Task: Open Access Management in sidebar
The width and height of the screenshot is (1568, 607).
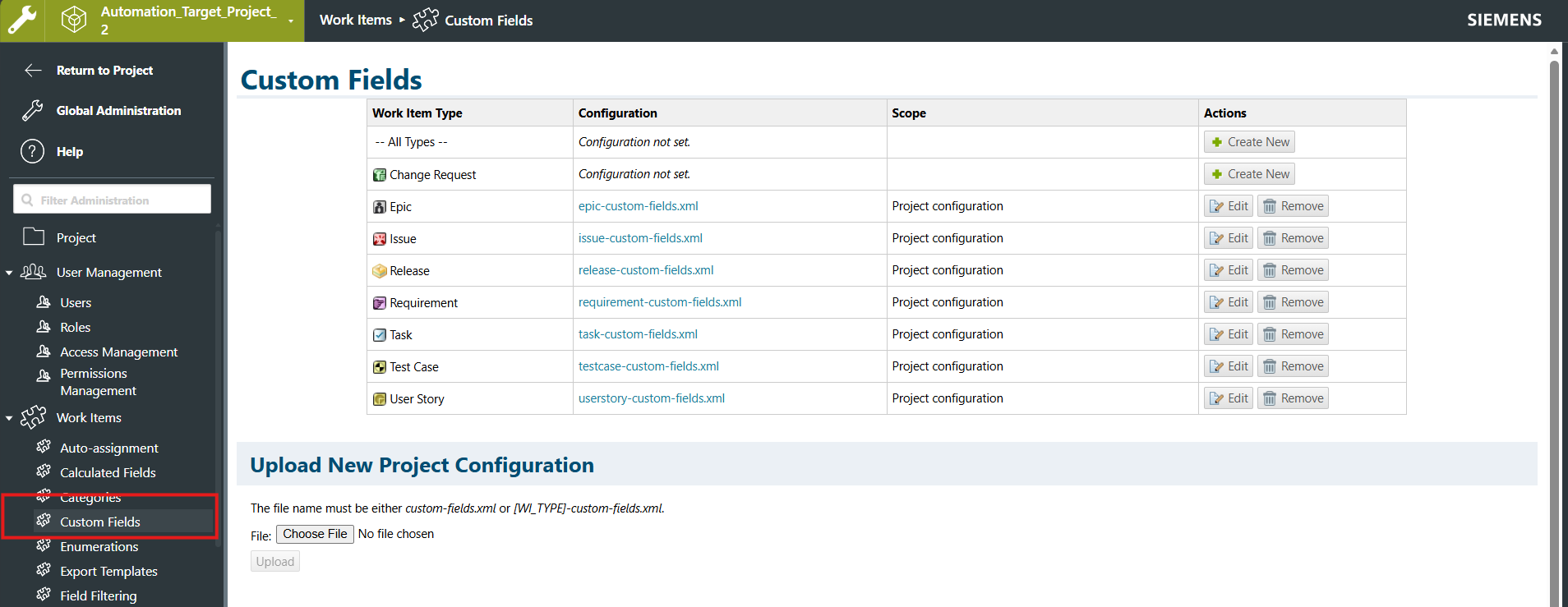Action: click(x=118, y=352)
